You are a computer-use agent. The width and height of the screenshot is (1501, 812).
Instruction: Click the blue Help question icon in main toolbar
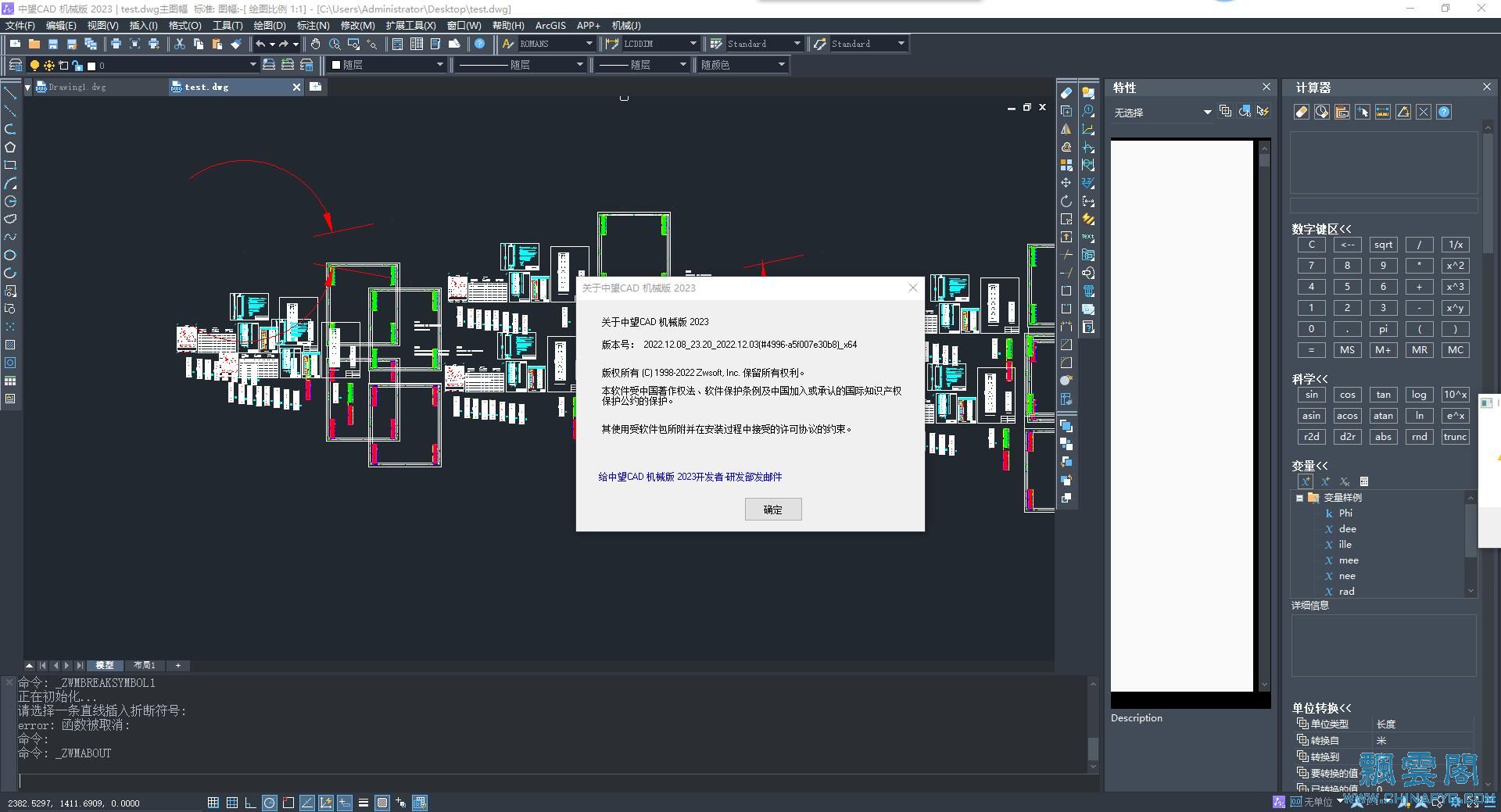point(480,44)
